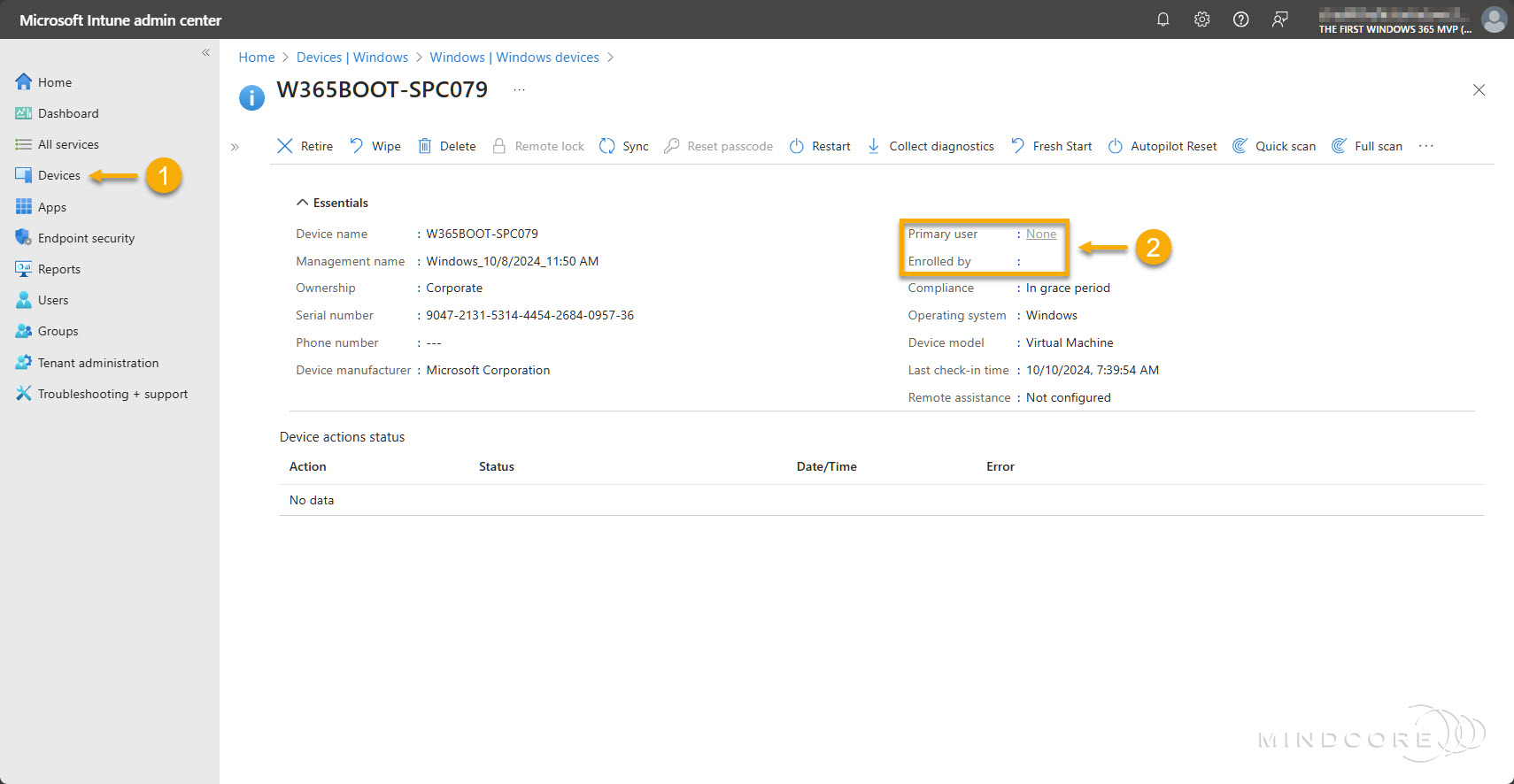The height and width of the screenshot is (784, 1514).
Task: Open the feedback person icon
Action: [x=1279, y=19]
